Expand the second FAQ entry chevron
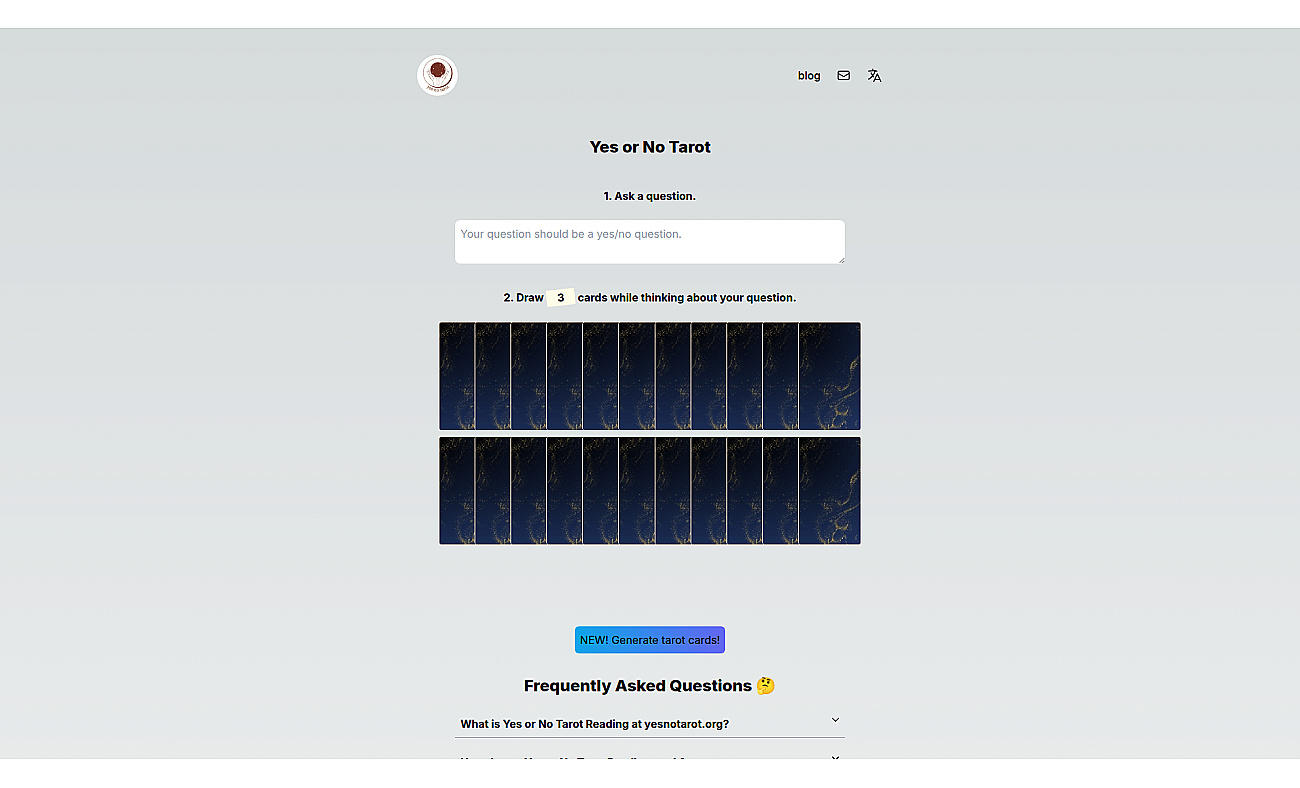The width and height of the screenshot is (1300, 788). (x=836, y=758)
